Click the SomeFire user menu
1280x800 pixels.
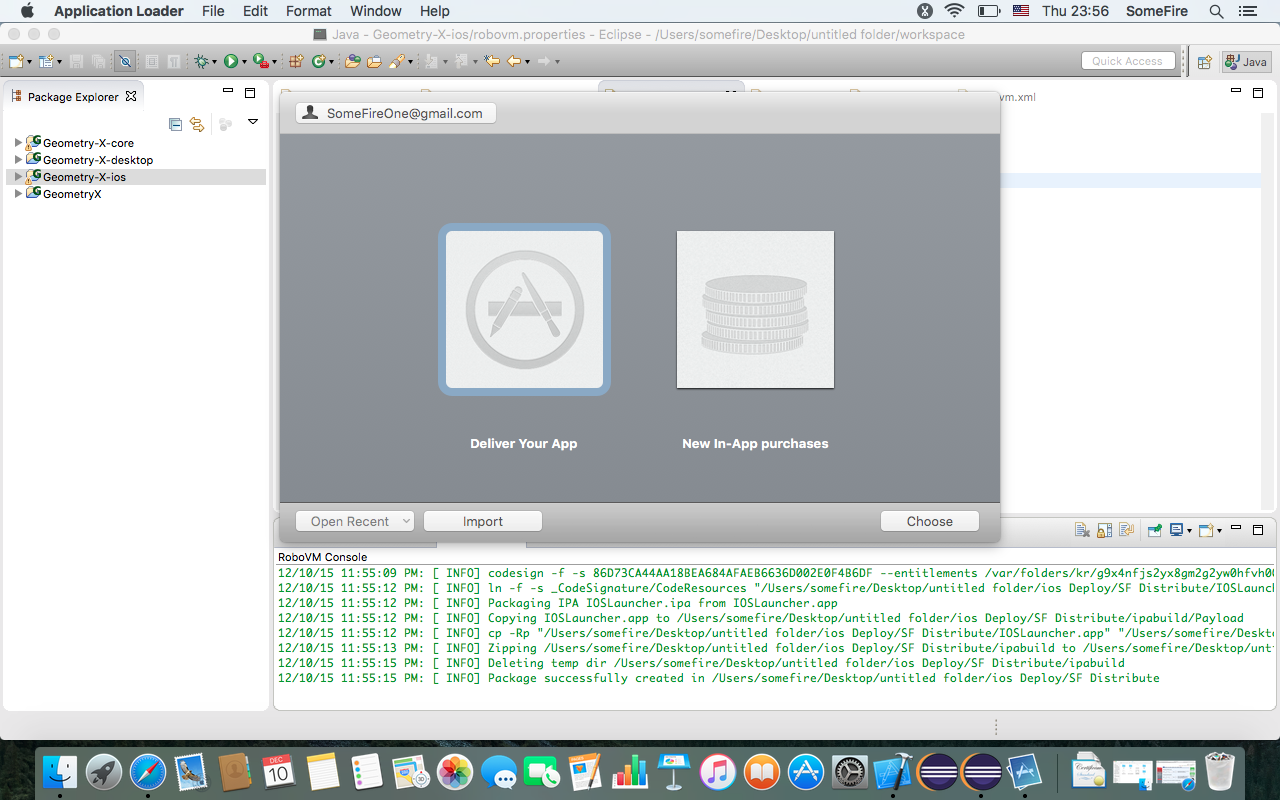coord(1158,11)
